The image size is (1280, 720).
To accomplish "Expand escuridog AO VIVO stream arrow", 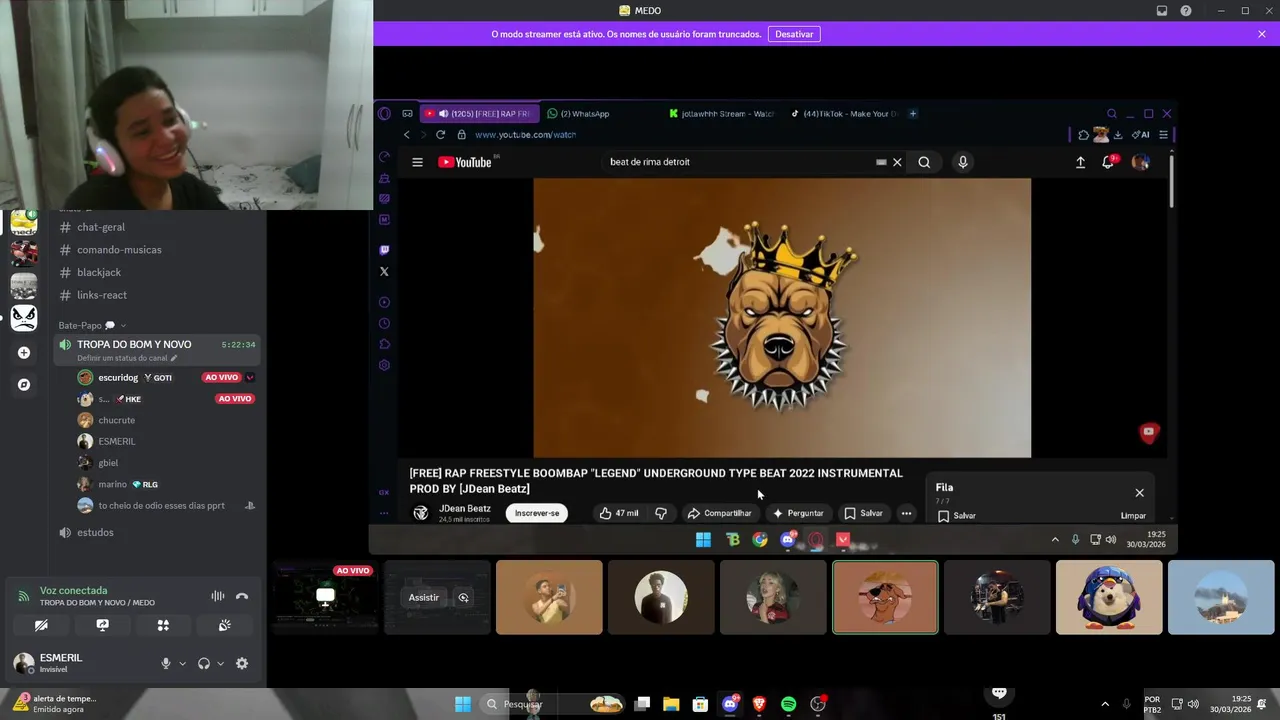I will click(x=250, y=377).
